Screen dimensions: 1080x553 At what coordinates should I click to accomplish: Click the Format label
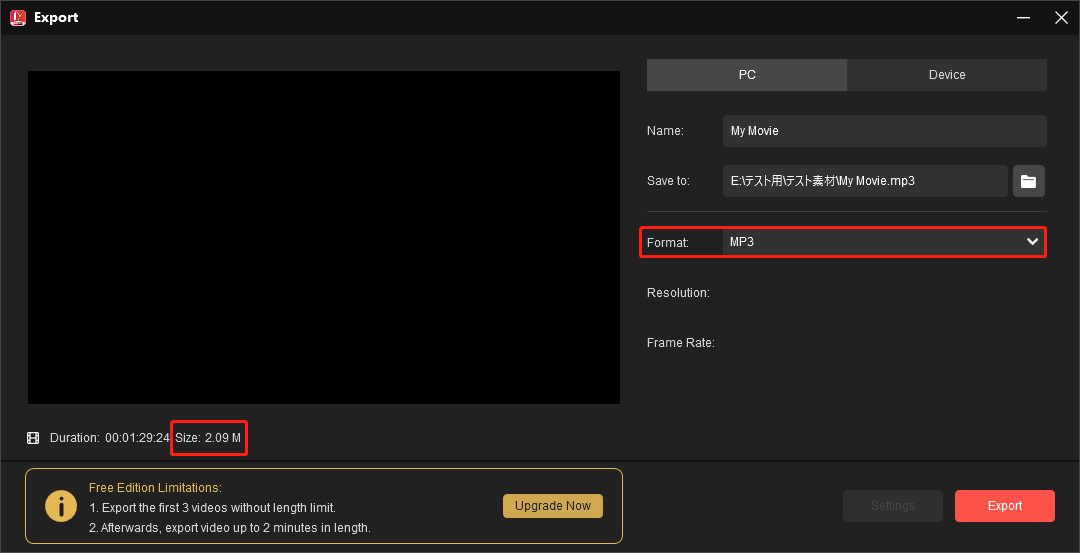click(x=667, y=242)
